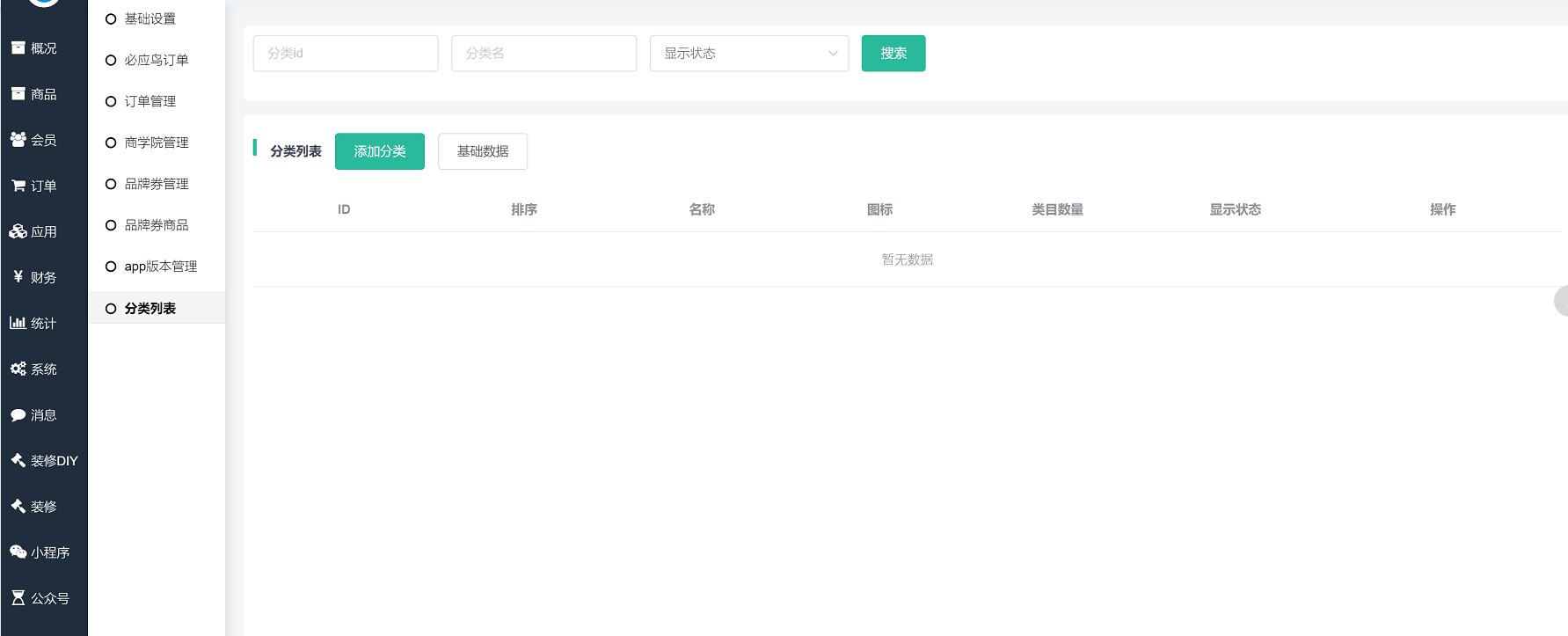Click the yen icon for 财务
The image size is (1568, 636).
click(x=18, y=277)
